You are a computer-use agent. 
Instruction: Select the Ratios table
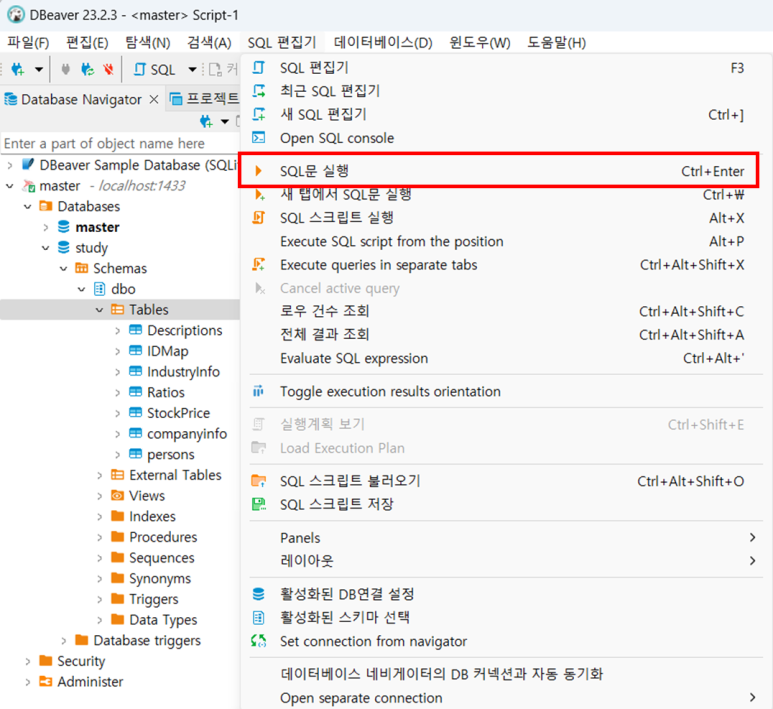click(166, 392)
